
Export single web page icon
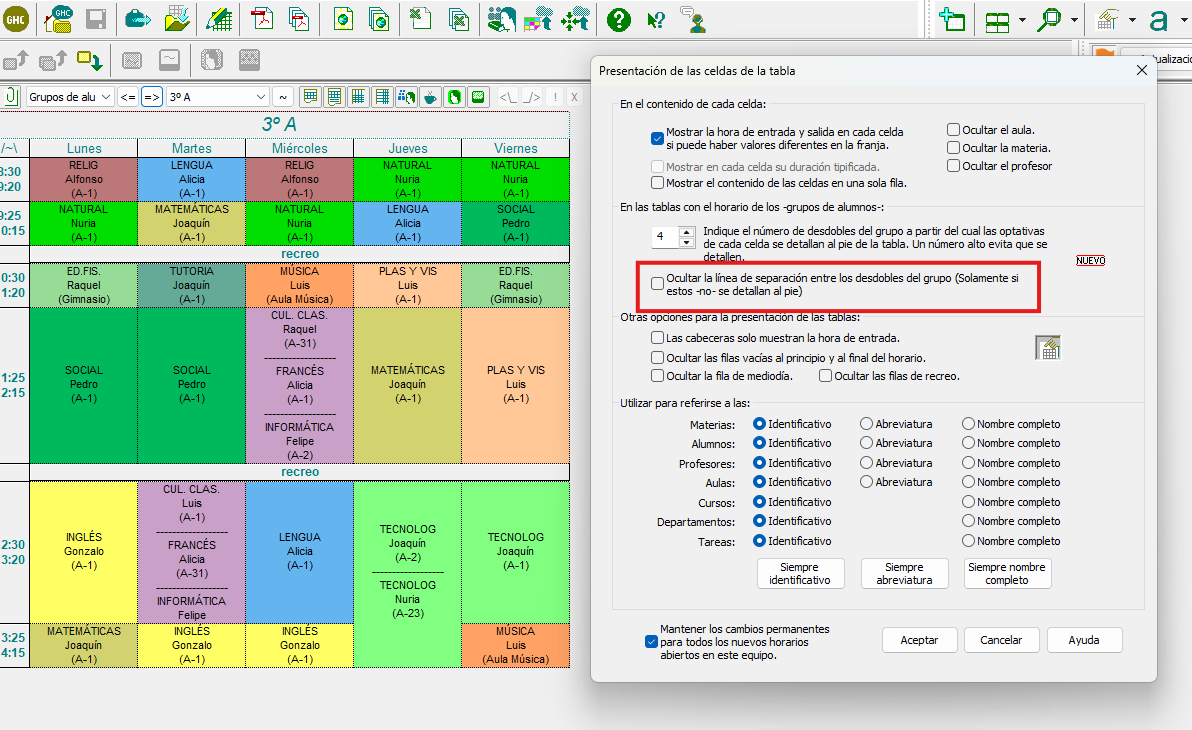click(343, 18)
